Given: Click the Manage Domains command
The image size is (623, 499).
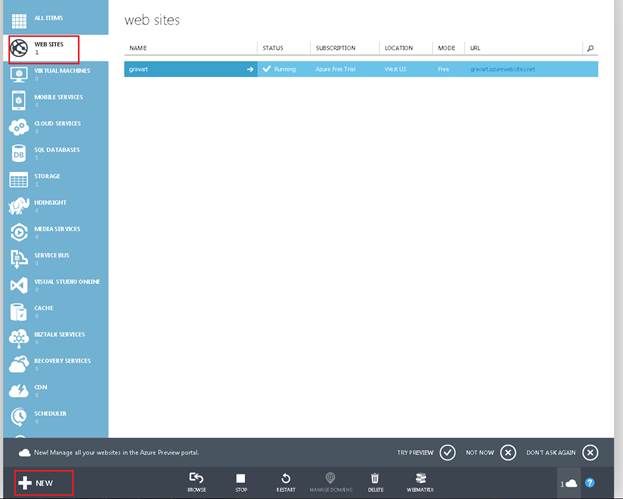Looking at the screenshot, I should (x=331, y=482).
